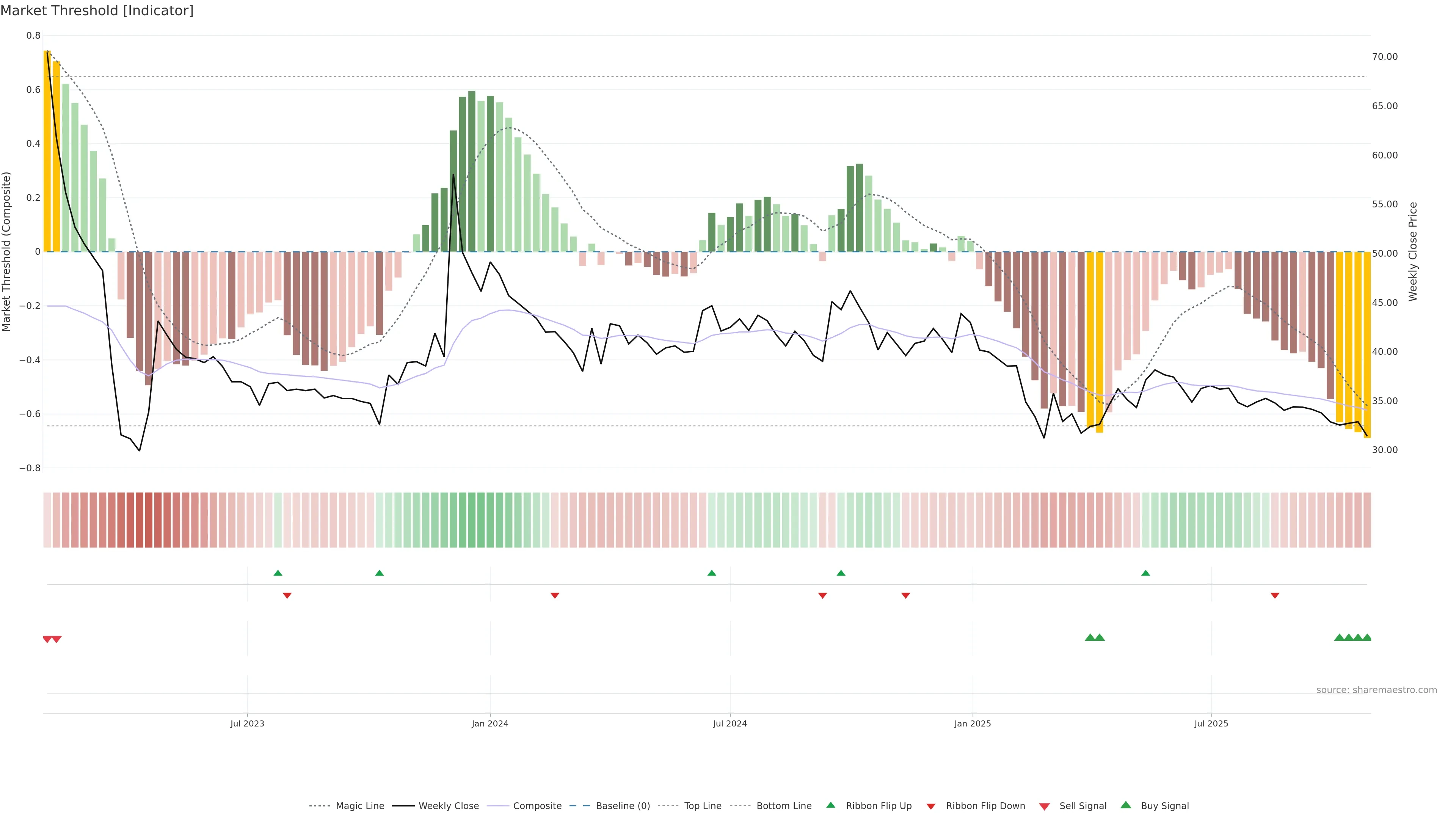Image resolution: width=1456 pixels, height=819 pixels.
Task: Click Sell Signal legend icon
Action: (1045, 806)
